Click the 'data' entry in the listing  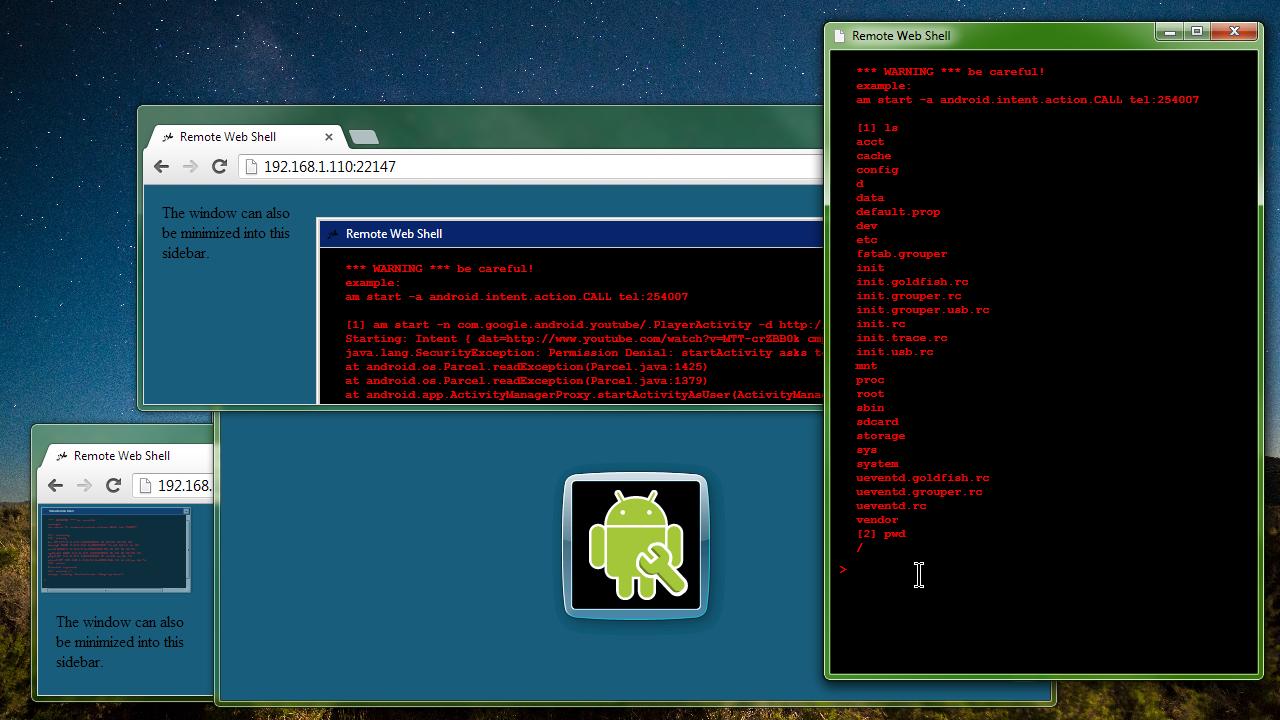[x=870, y=198]
